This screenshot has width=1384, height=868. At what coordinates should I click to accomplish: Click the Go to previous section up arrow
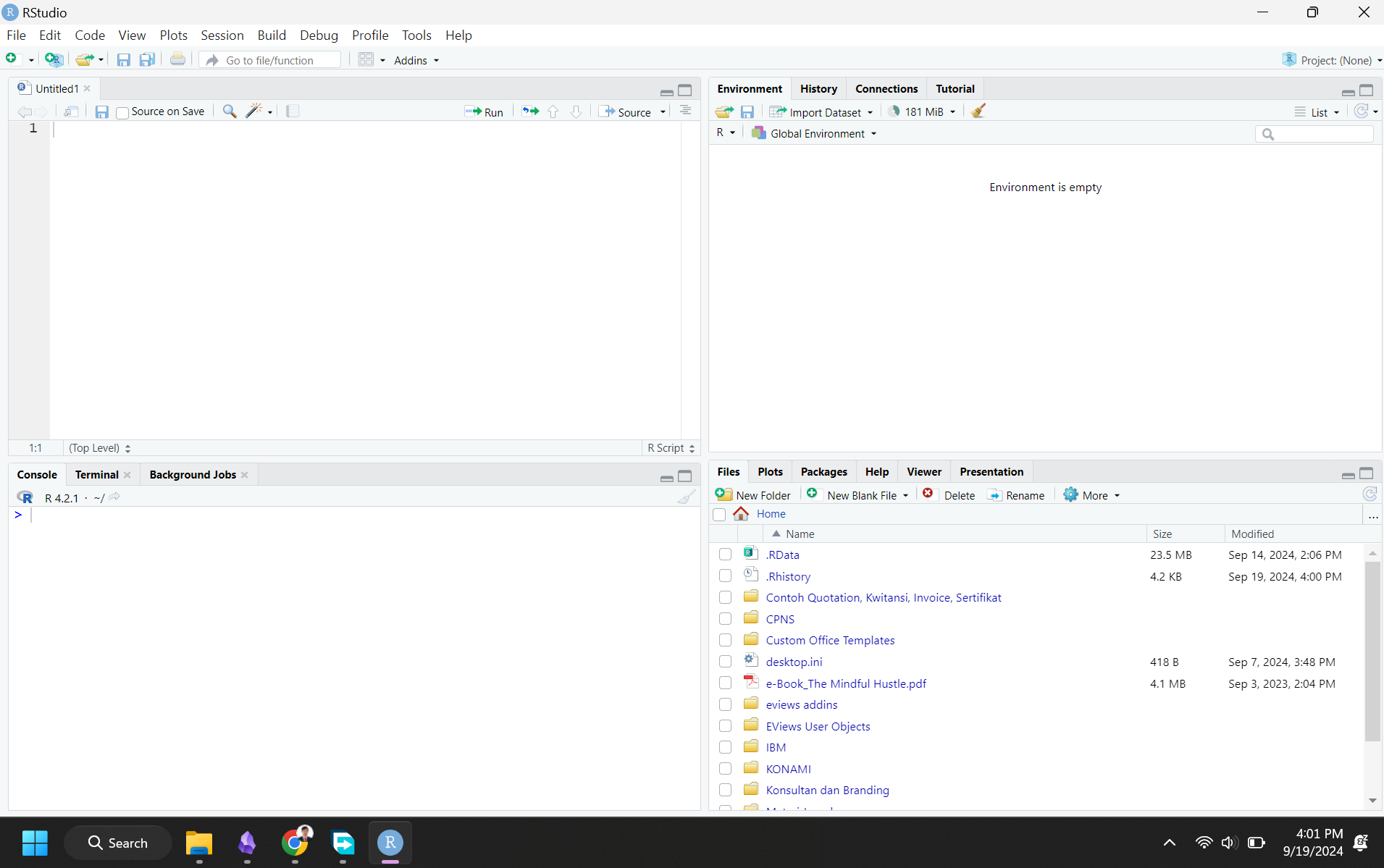click(x=553, y=111)
